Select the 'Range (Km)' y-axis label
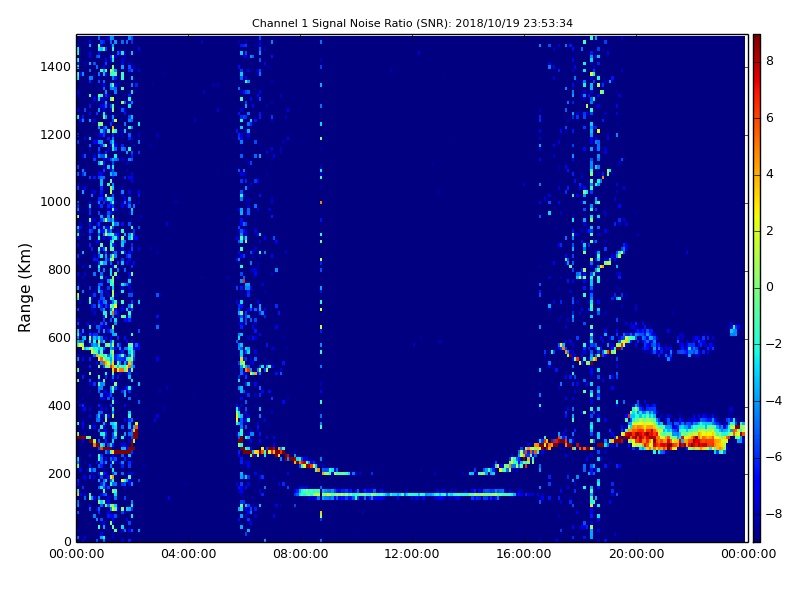The image size is (800, 600). pyautogui.click(x=24, y=288)
